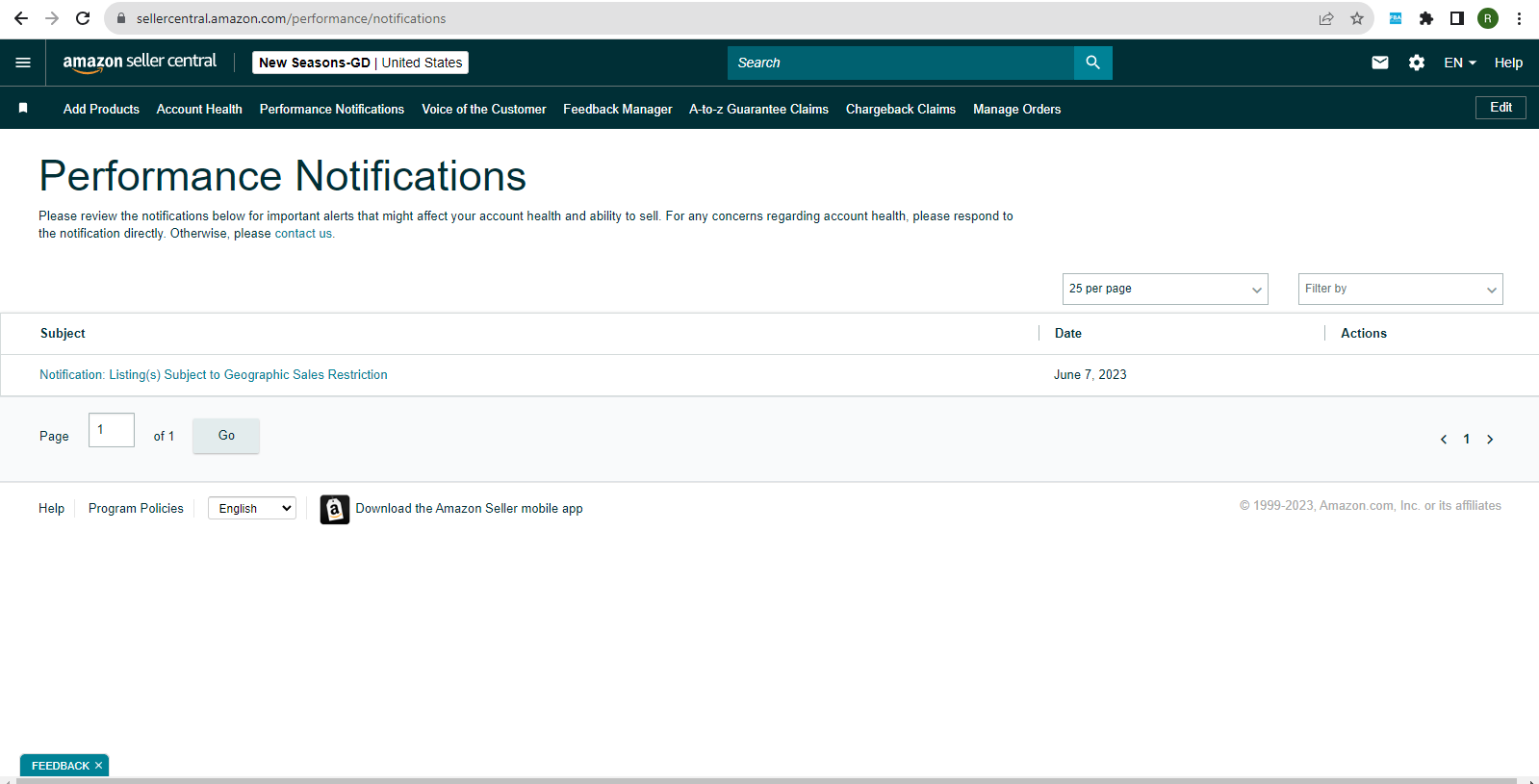Download the Amazon Seller mobile app link
The image size is (1539, 784).
[469, 509]
